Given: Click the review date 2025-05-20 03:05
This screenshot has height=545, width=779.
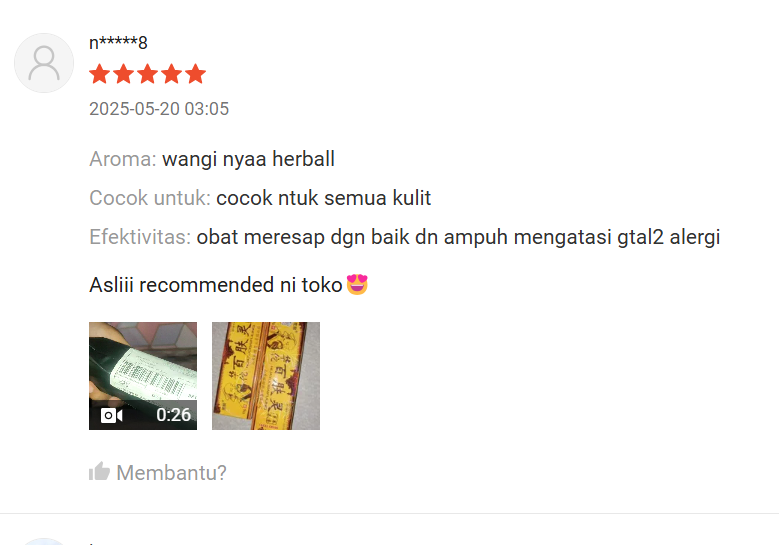Looking at the screenshot, I should (x=159, y=109).
